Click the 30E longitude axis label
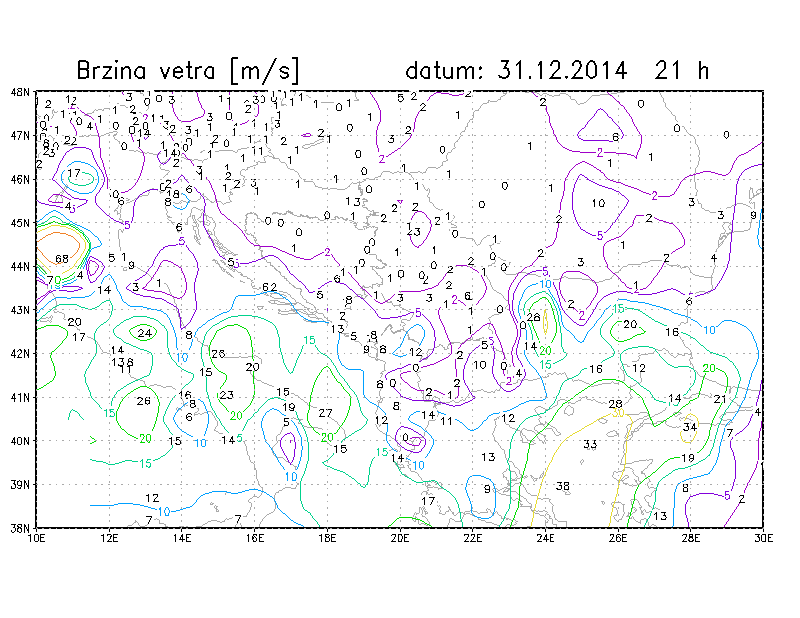Screen dimensions: 800x618 [763, 538]
